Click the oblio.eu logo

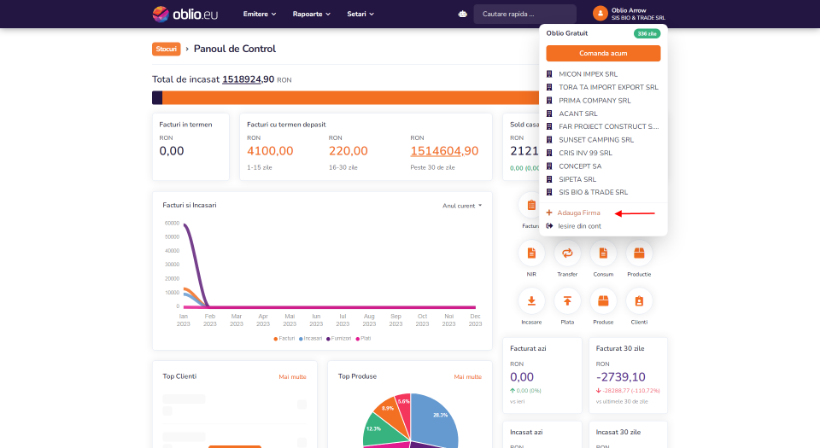pyautogui.click(x=185, y=14)
